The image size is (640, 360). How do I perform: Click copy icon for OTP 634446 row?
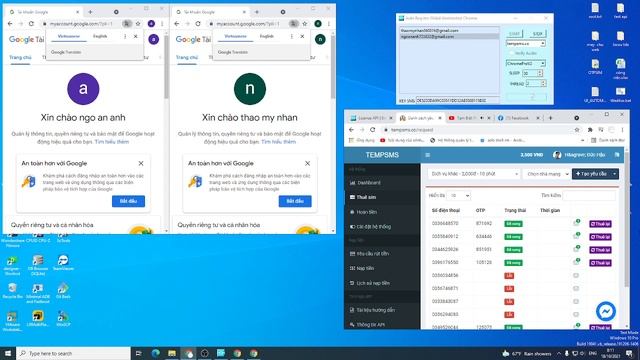click(x=576, y=236)
